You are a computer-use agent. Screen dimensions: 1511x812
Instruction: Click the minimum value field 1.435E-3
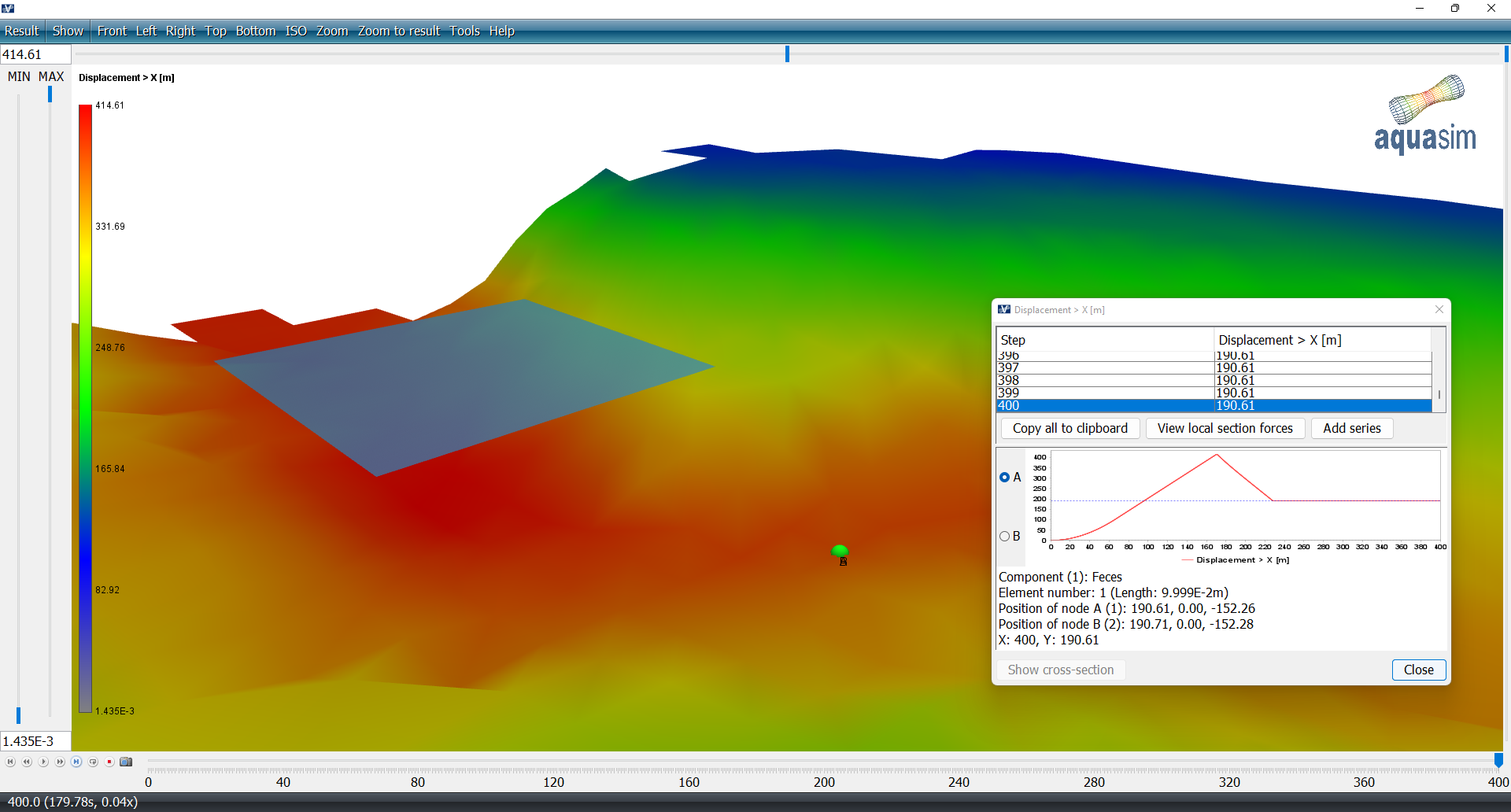click(35, 741)
